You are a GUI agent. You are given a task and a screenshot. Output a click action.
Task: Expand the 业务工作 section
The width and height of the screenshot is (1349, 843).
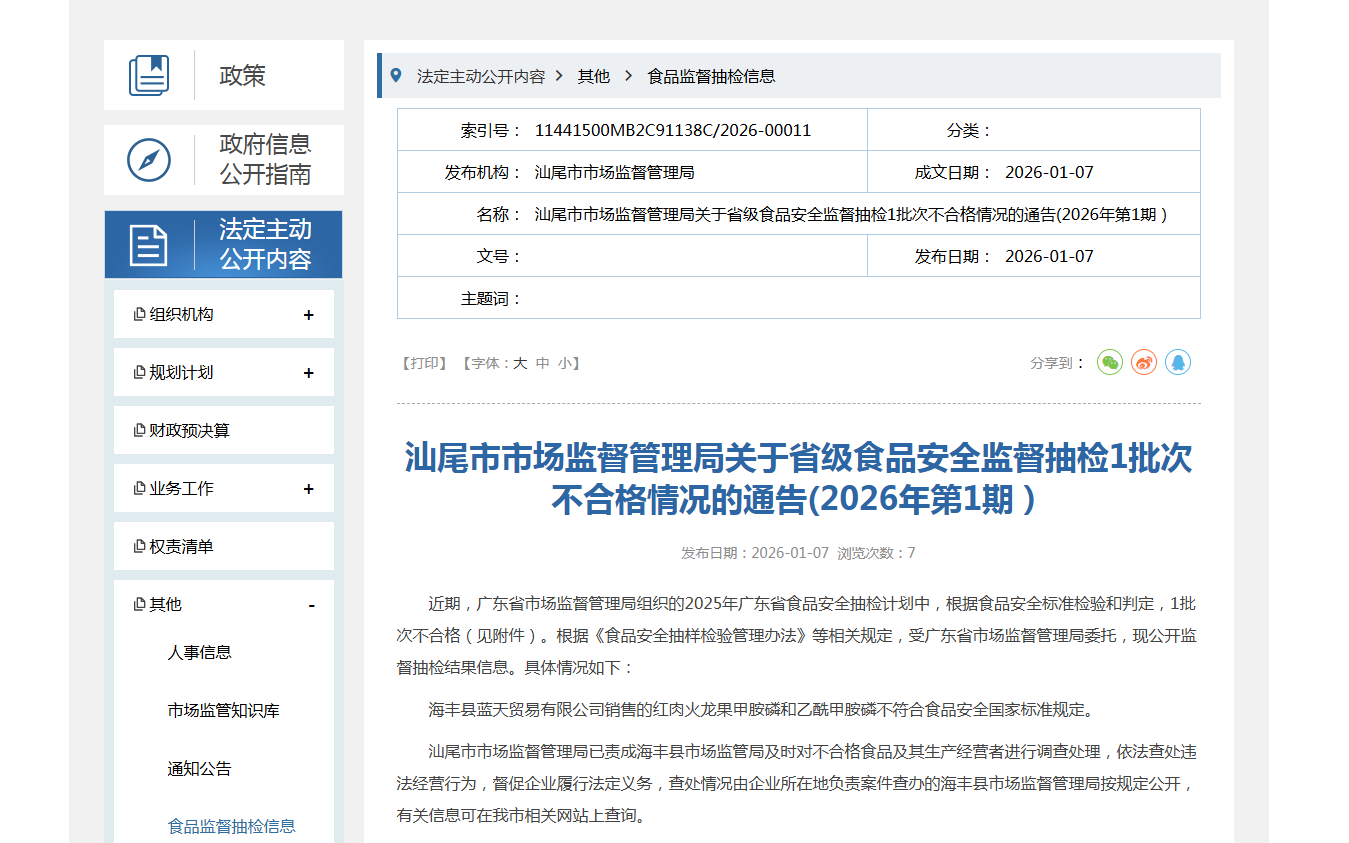308,489
